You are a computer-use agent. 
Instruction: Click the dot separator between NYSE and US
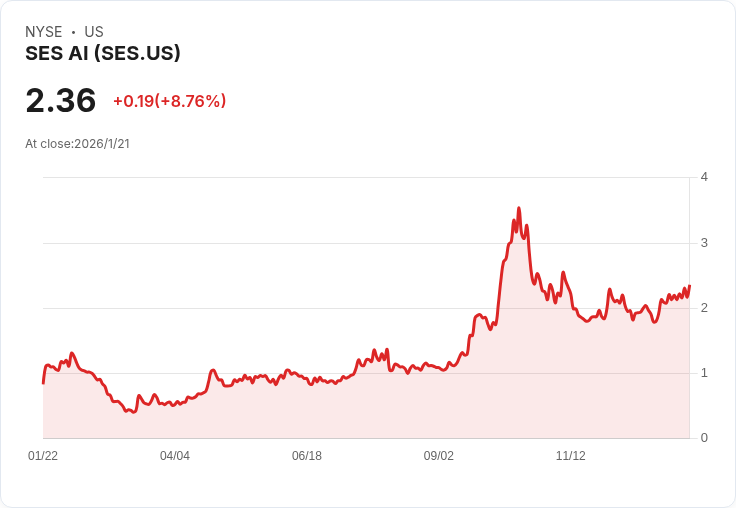(x=73, y=32)
